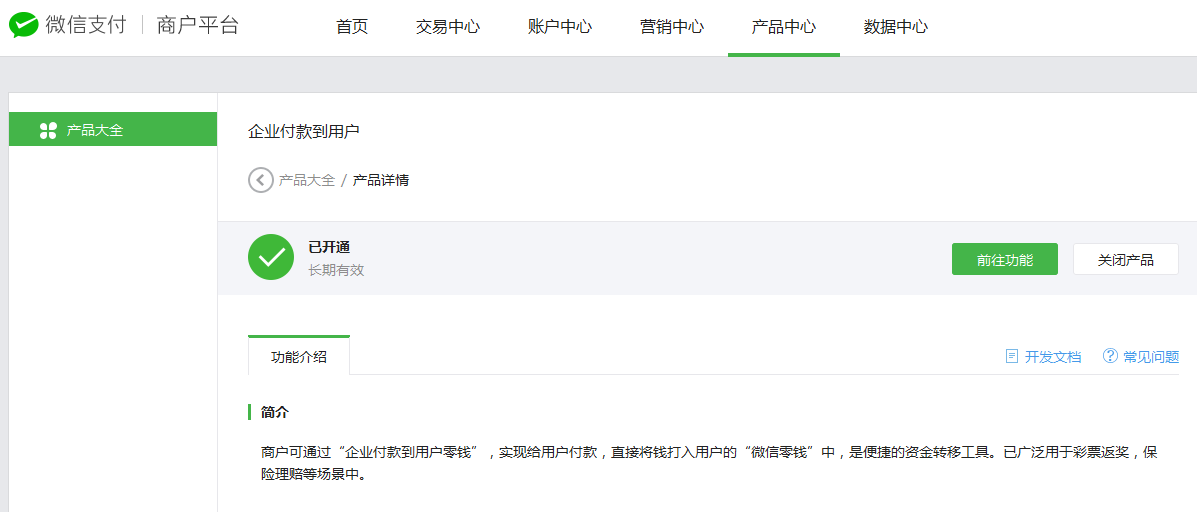Click the 微信支付 brand text
Viewport: 1197px width, 512px height.
click(86, 25)
